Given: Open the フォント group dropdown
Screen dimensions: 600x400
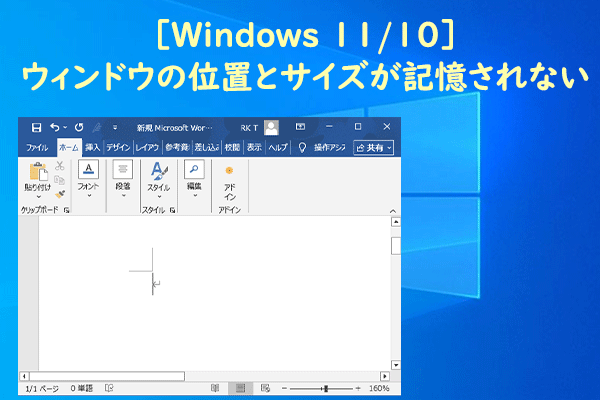Looking at the screenshot, I should 88,178.
